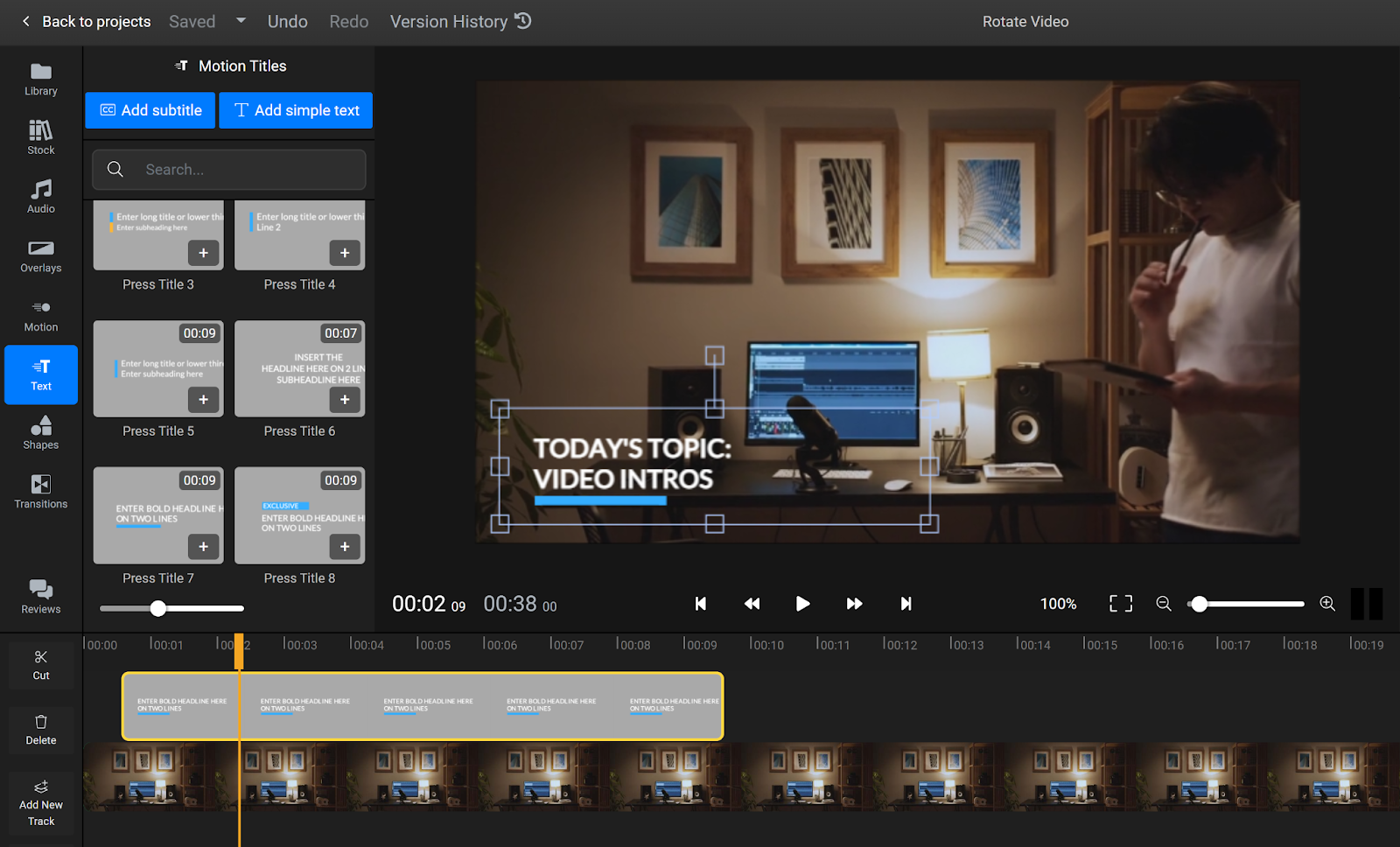Select the TODAY'S TOPIC text in preview
The image size is (1400, 847).
pyautogui.click(x=633, y=464)
